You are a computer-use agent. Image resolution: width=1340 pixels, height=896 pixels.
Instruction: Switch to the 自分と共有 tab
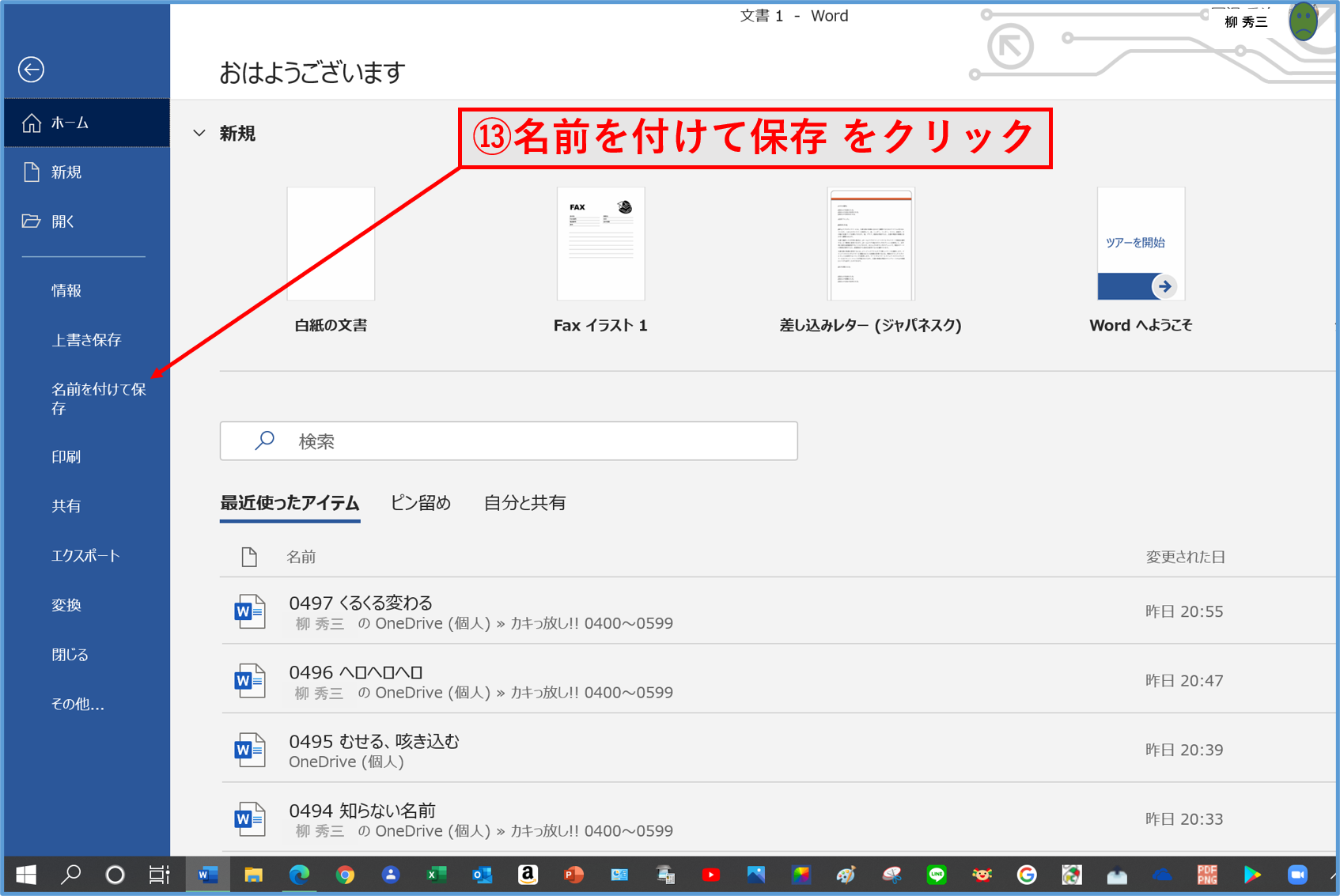[524, 503]
